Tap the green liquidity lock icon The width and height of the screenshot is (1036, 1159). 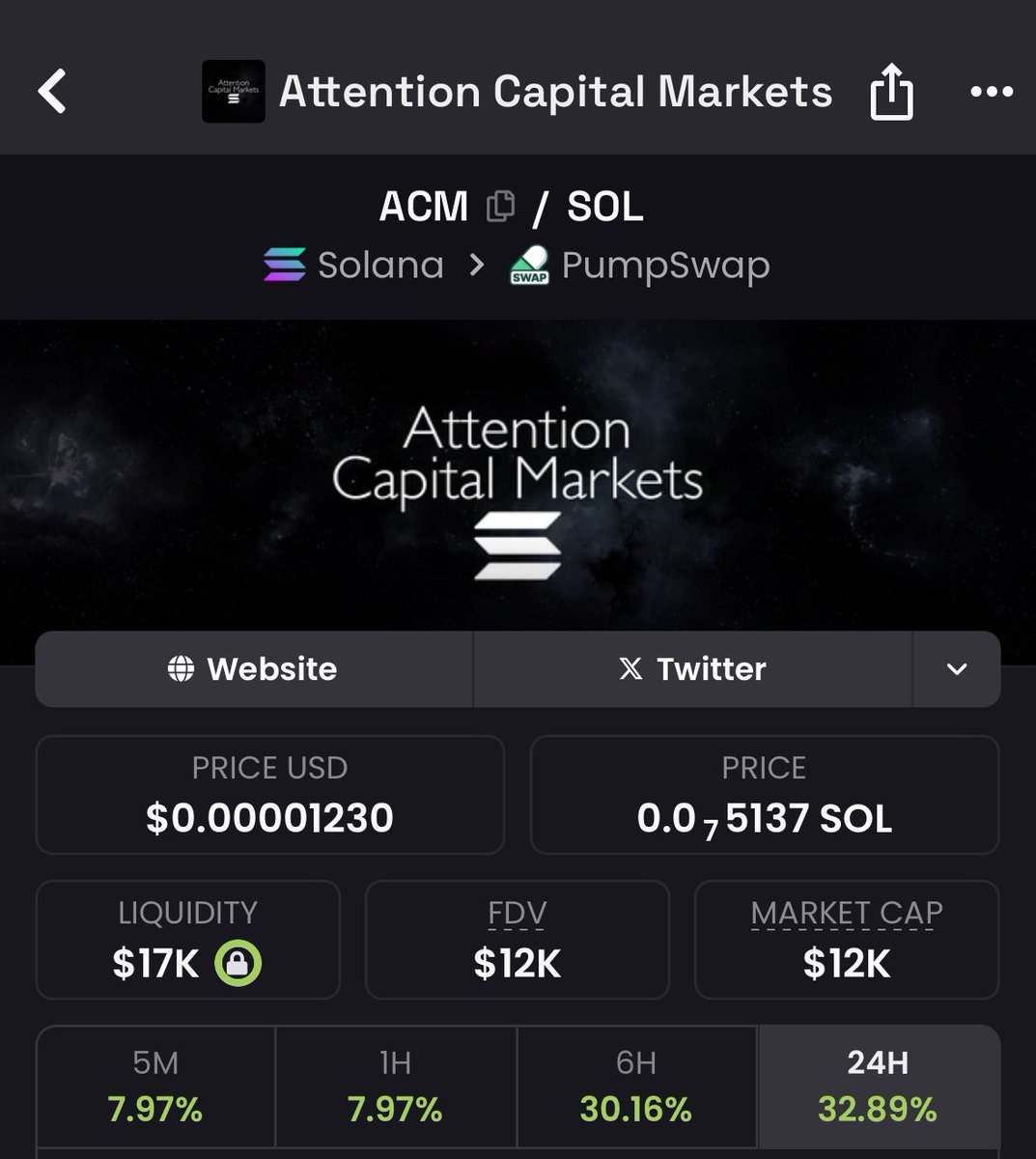tap(238, 962)
